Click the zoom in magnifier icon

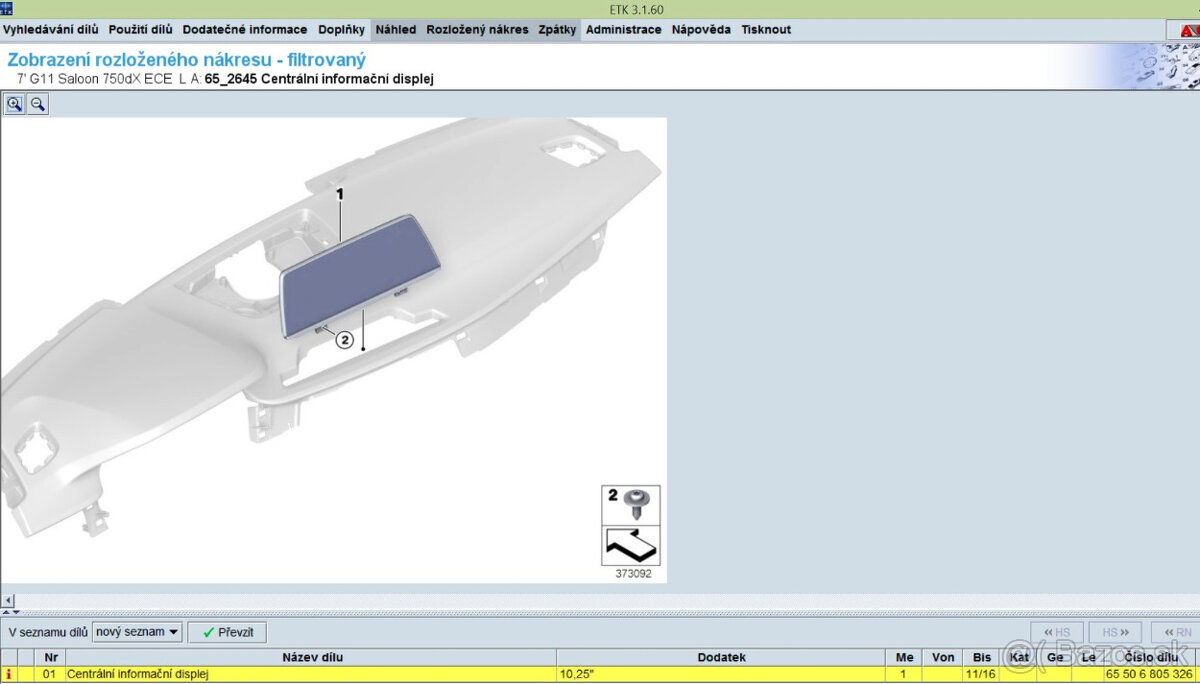(x=14, y=104)
